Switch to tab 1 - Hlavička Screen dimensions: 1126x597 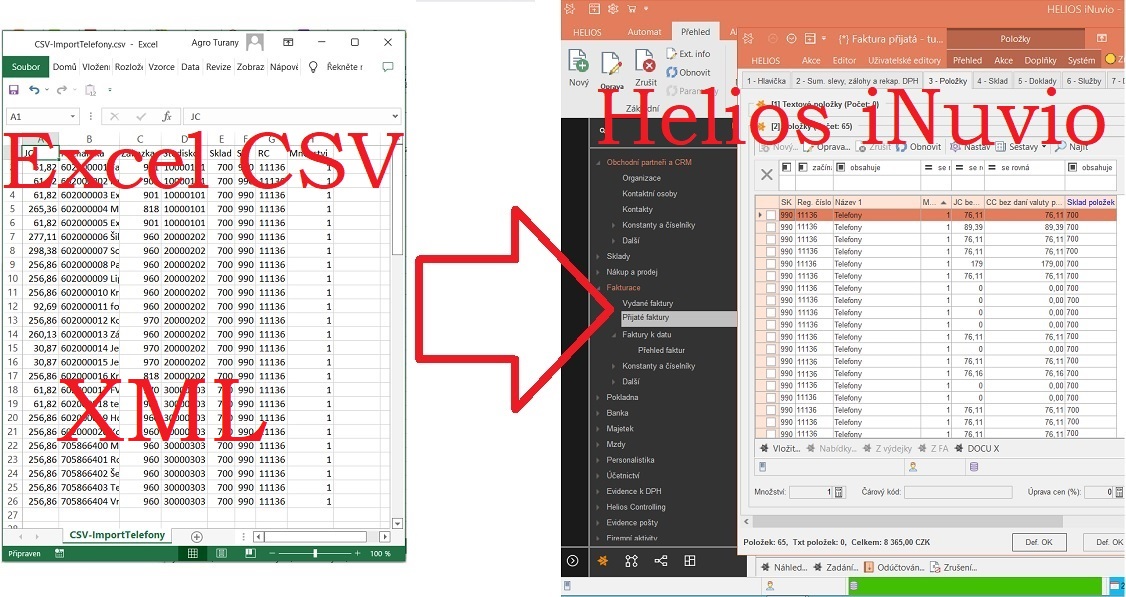tap(766, 81)
